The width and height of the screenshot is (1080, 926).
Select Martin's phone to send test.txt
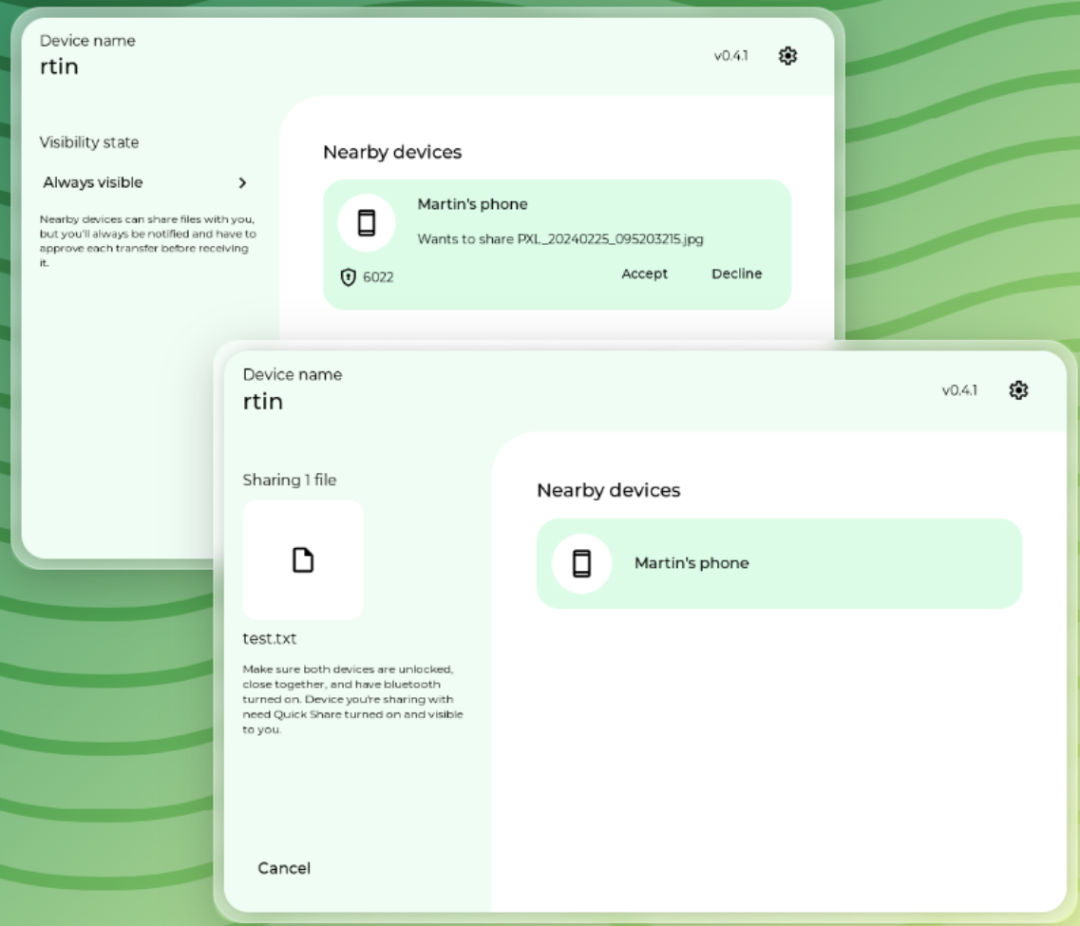click(779, 564)
